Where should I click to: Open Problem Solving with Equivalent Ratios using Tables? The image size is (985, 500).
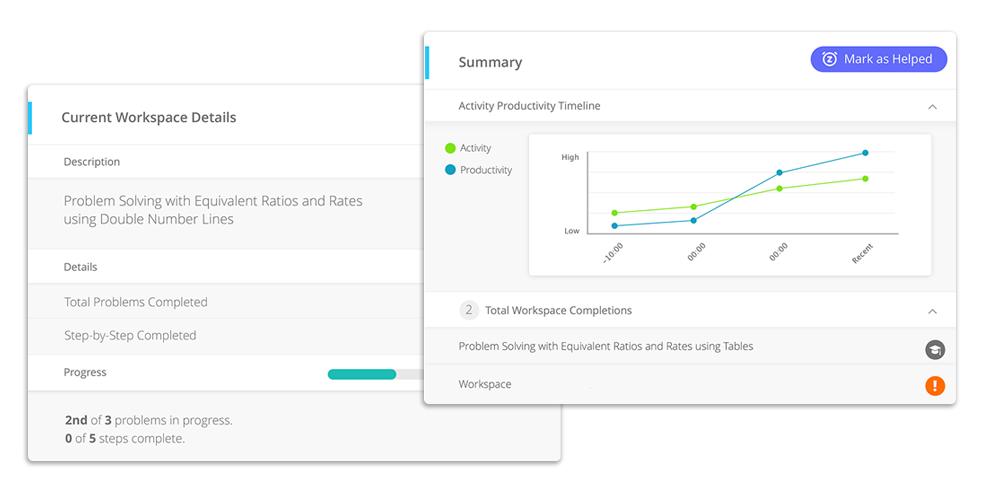click(605, 346)
